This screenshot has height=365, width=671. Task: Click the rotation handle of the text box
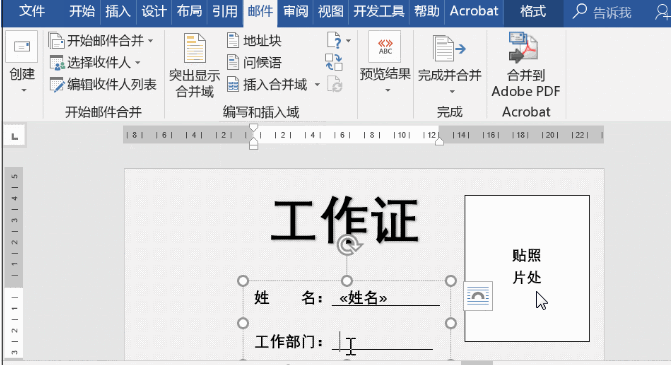[x=348, y=245]
